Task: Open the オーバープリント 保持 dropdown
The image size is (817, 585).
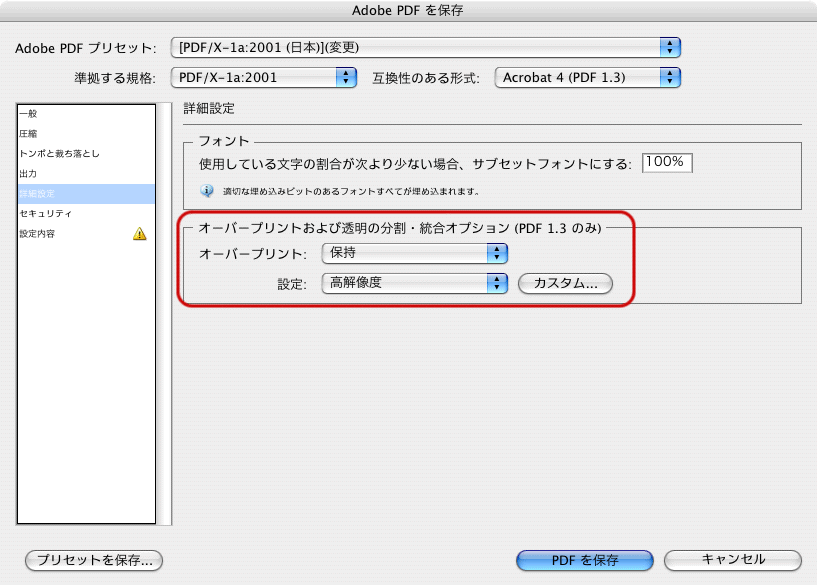Action: click(x=415, y=253)
